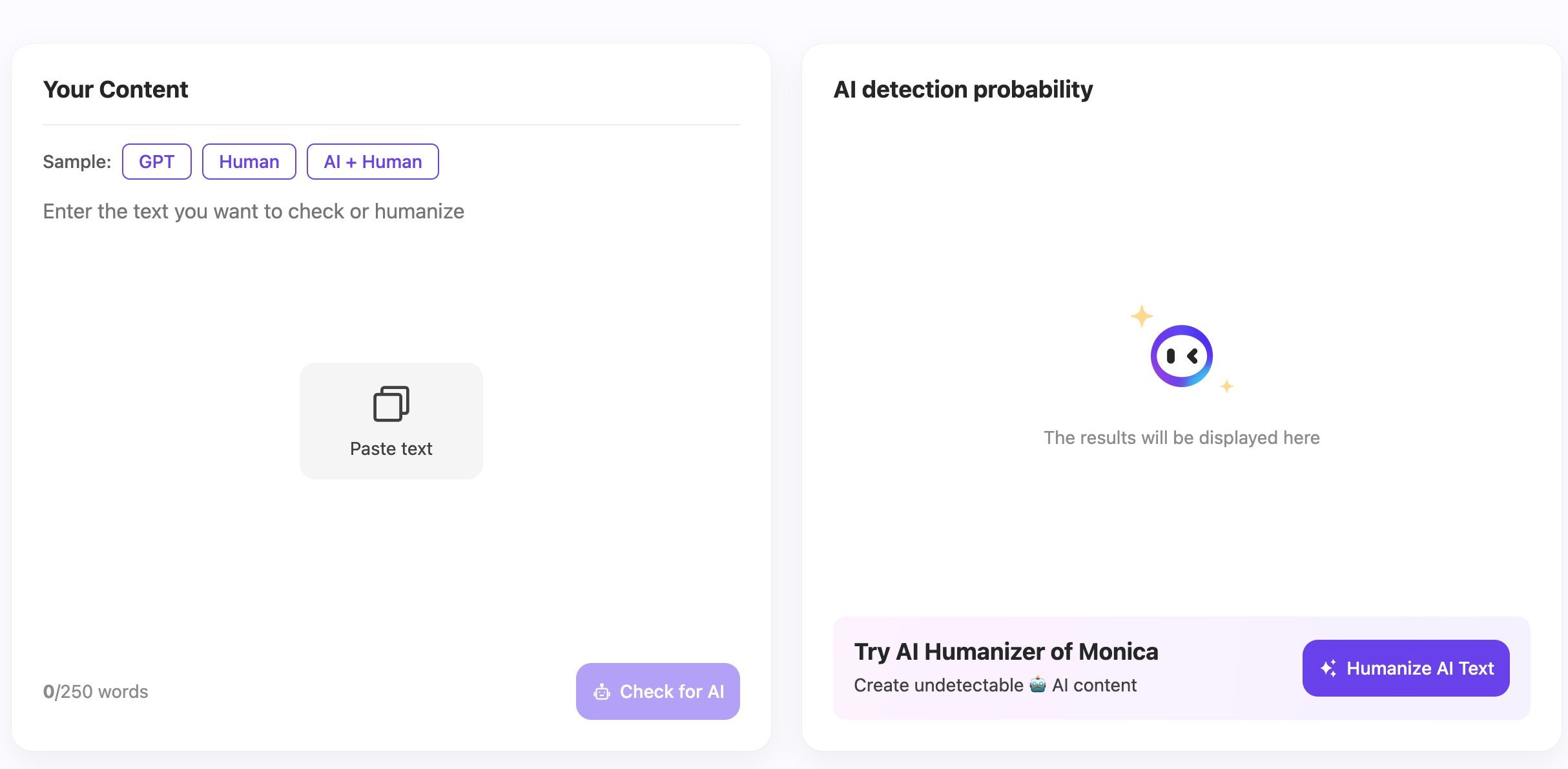The image size is (1568, 769).
Task: Load the GPT sample text
Action: 156,162
